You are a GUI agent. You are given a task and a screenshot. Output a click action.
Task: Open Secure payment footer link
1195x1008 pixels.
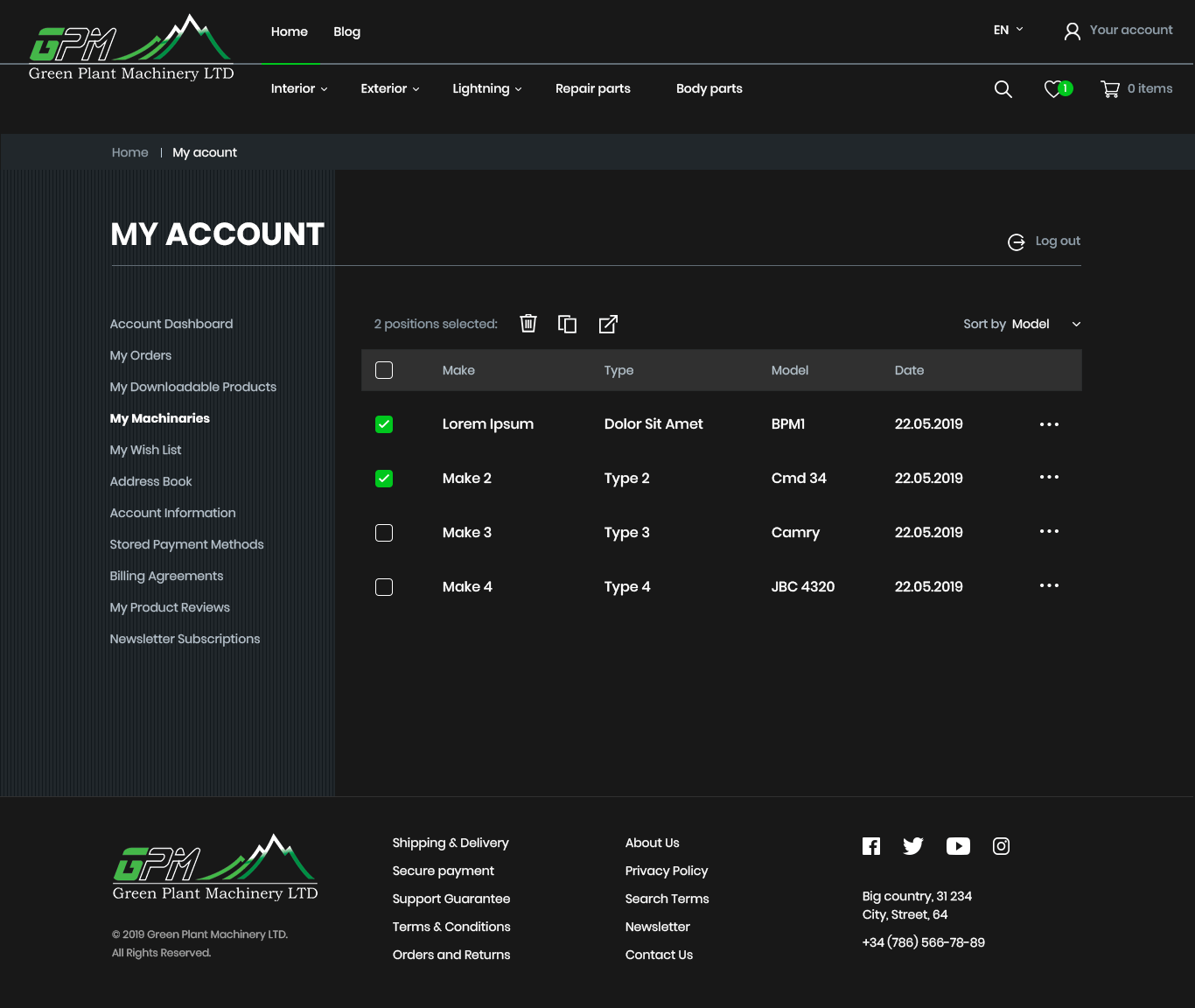click(x=444, y=871)
